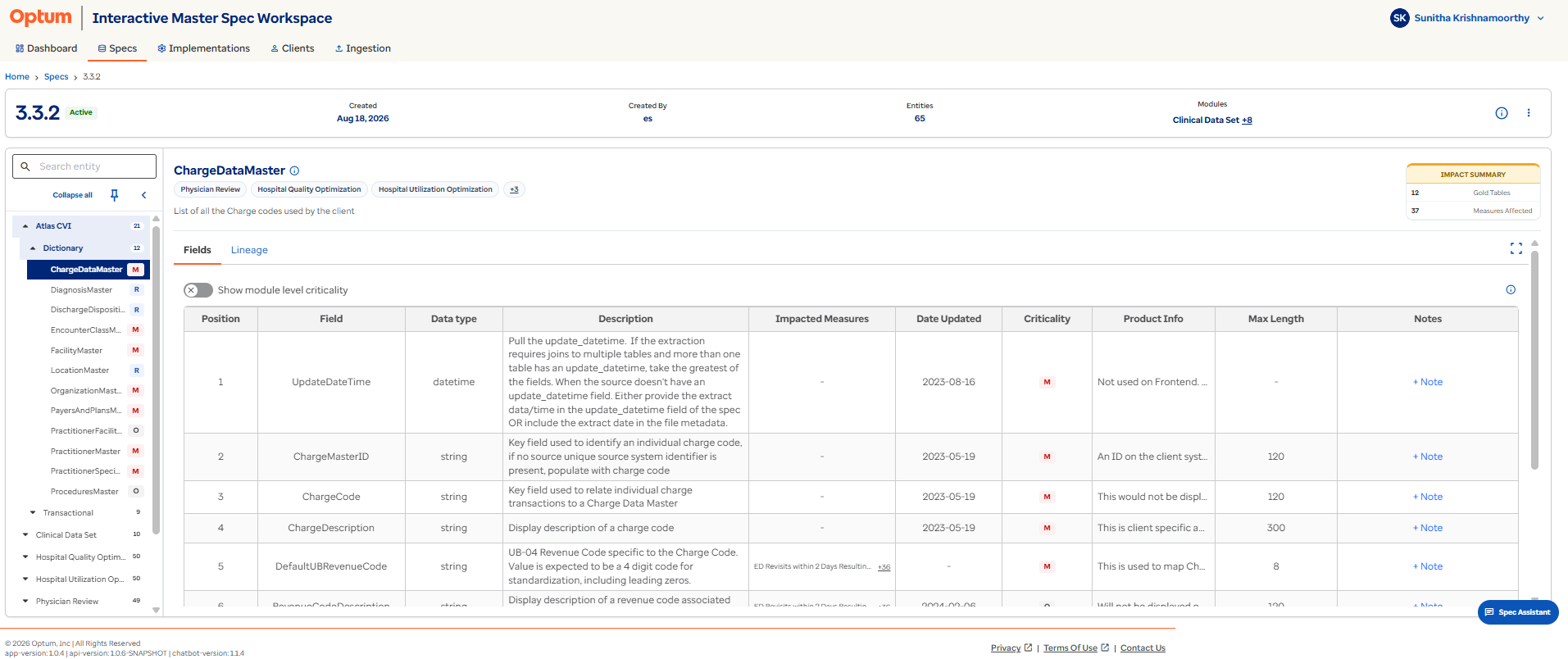
Task: Expand the table to fullscreen
Action: click(x=1516, y=248)
